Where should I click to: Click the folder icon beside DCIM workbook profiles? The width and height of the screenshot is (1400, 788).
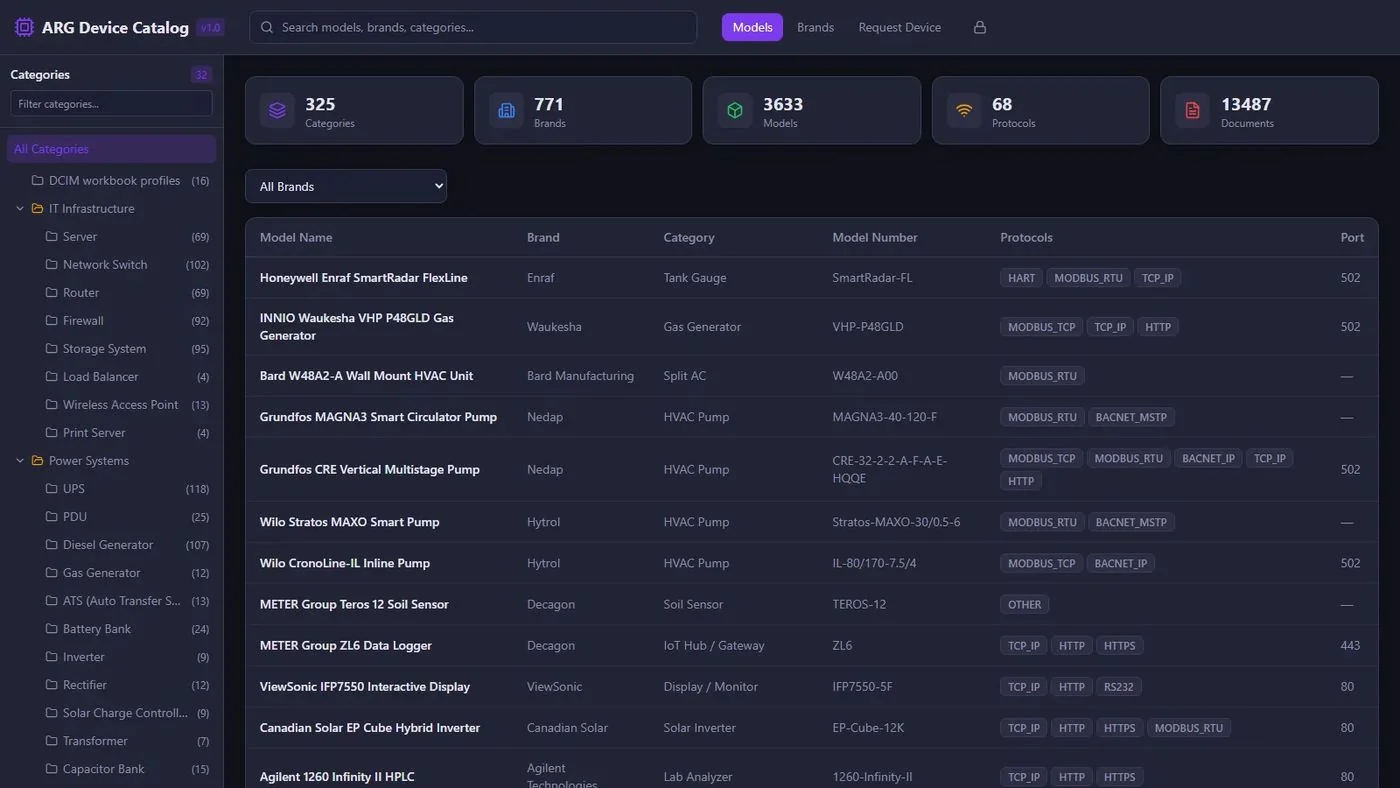point(38,181)
